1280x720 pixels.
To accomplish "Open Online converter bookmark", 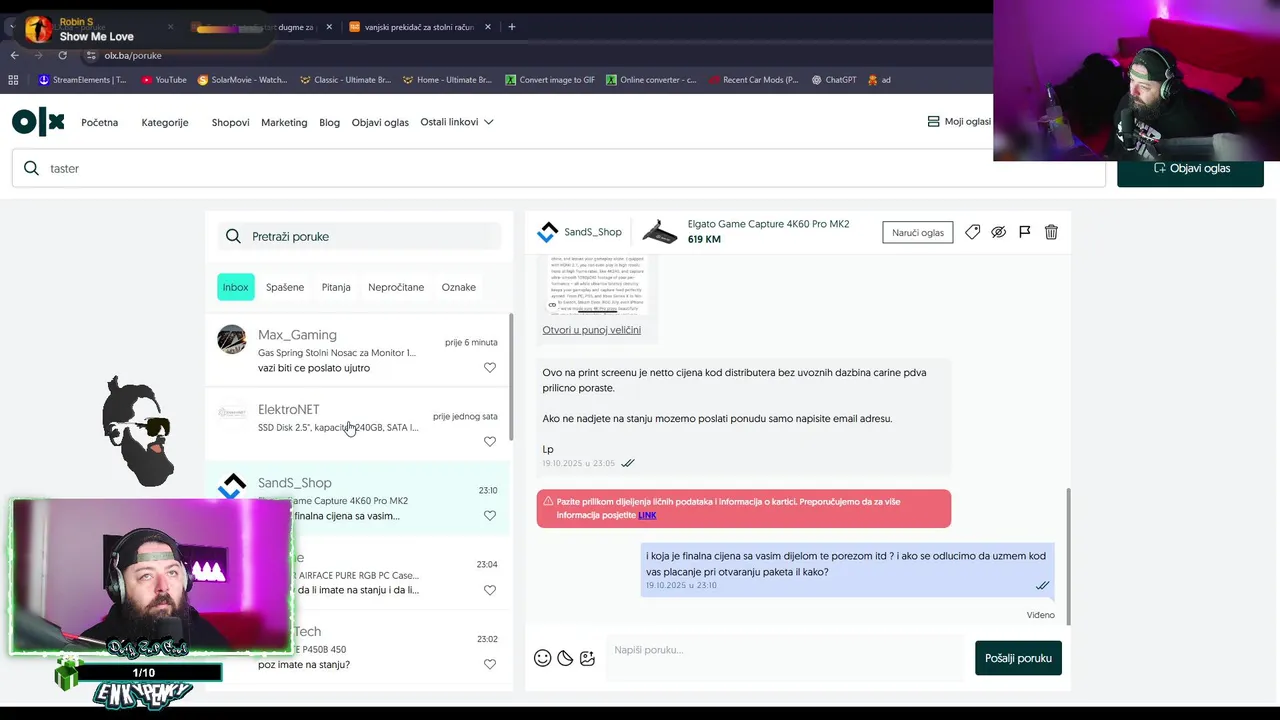I will click(651, 80).
